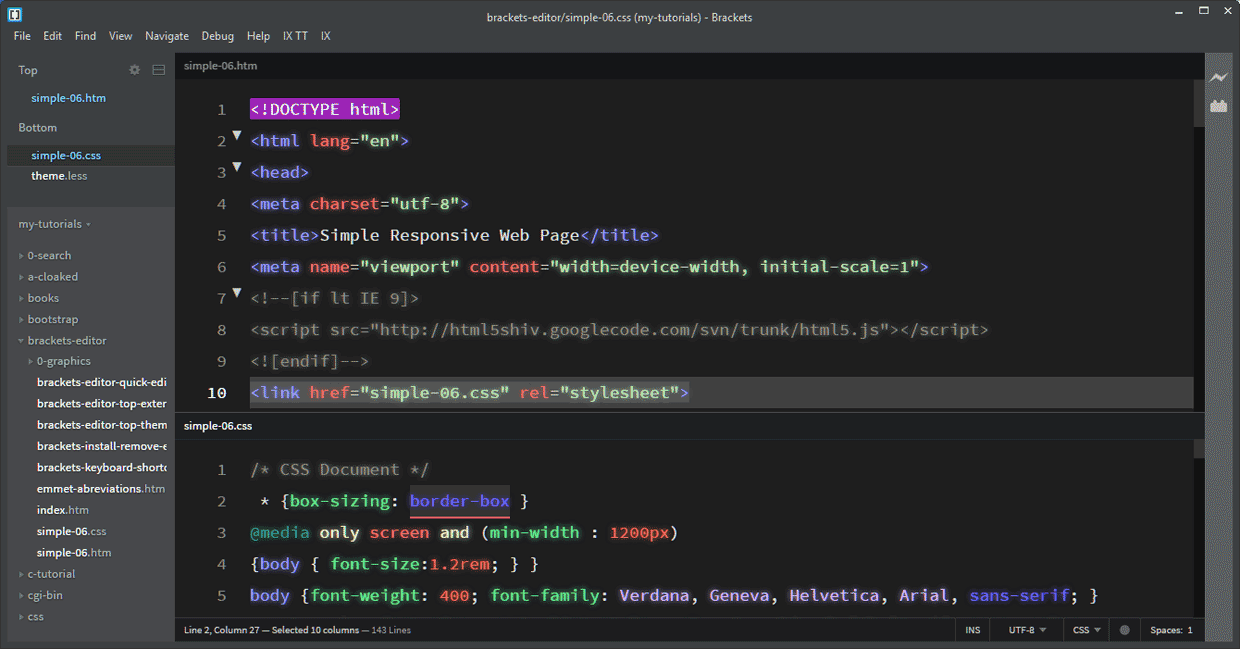This screenshot has height=649, width=1240.
Task: Open simple-06.htm in project file tree
Action: 74,552
